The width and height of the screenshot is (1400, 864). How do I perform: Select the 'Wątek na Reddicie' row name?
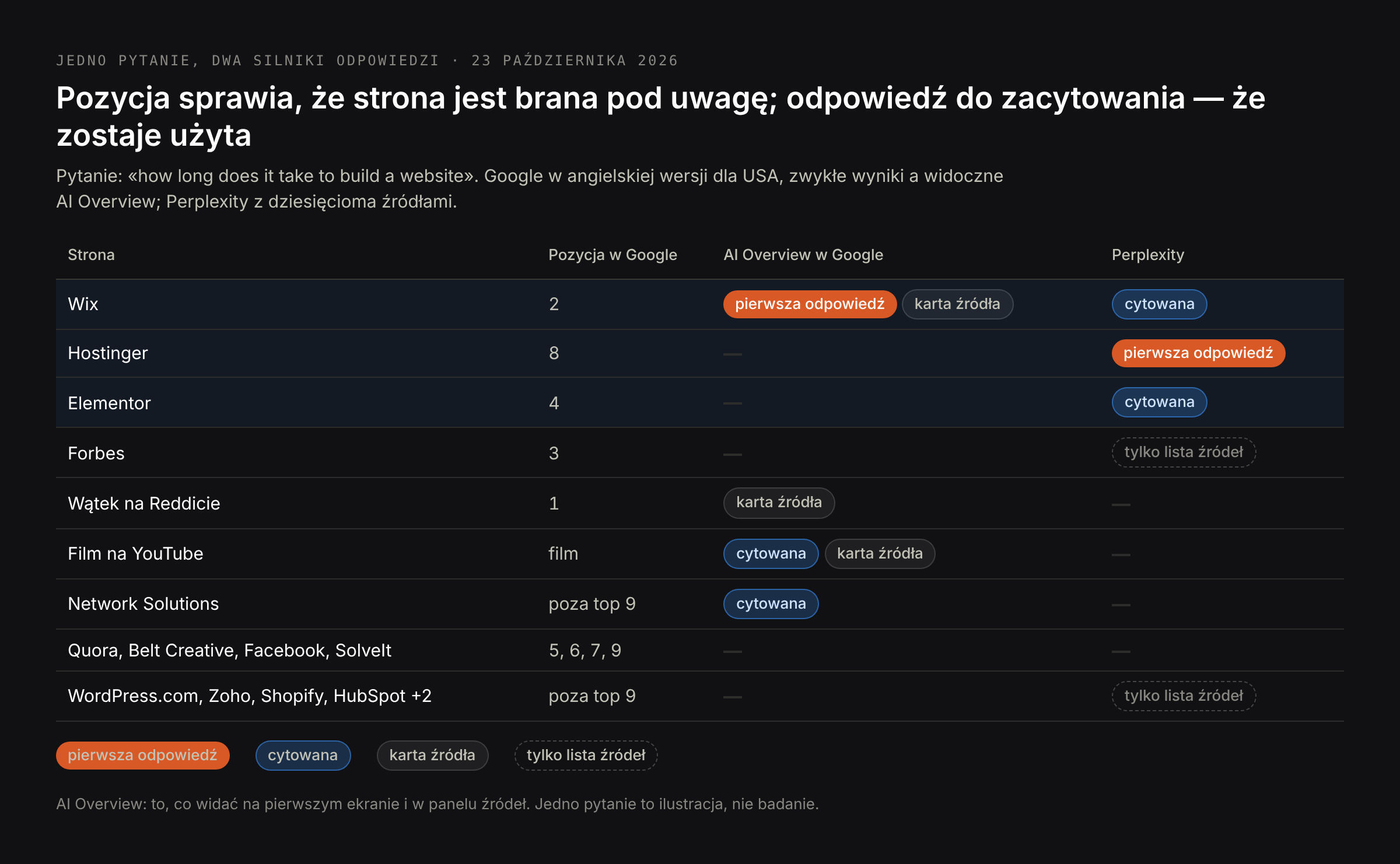(x=144, y=503)
